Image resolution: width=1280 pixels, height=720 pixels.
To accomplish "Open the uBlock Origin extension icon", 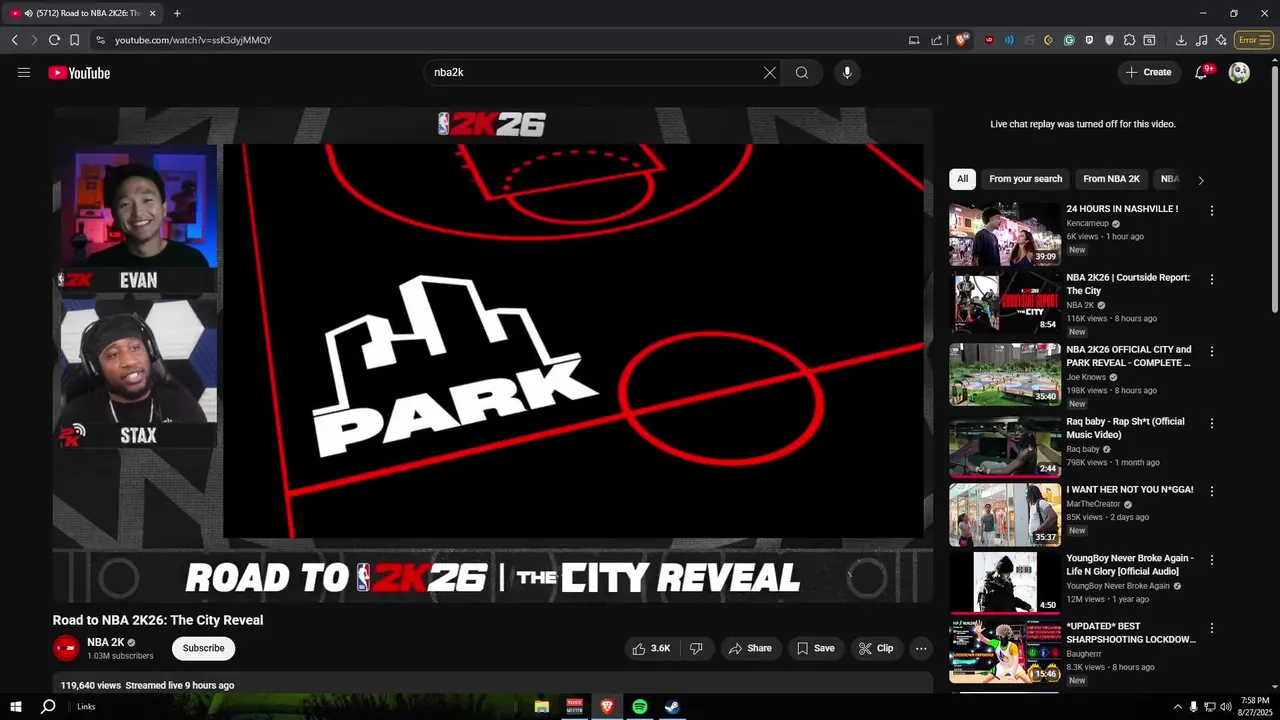I will (x=990, y=40).
